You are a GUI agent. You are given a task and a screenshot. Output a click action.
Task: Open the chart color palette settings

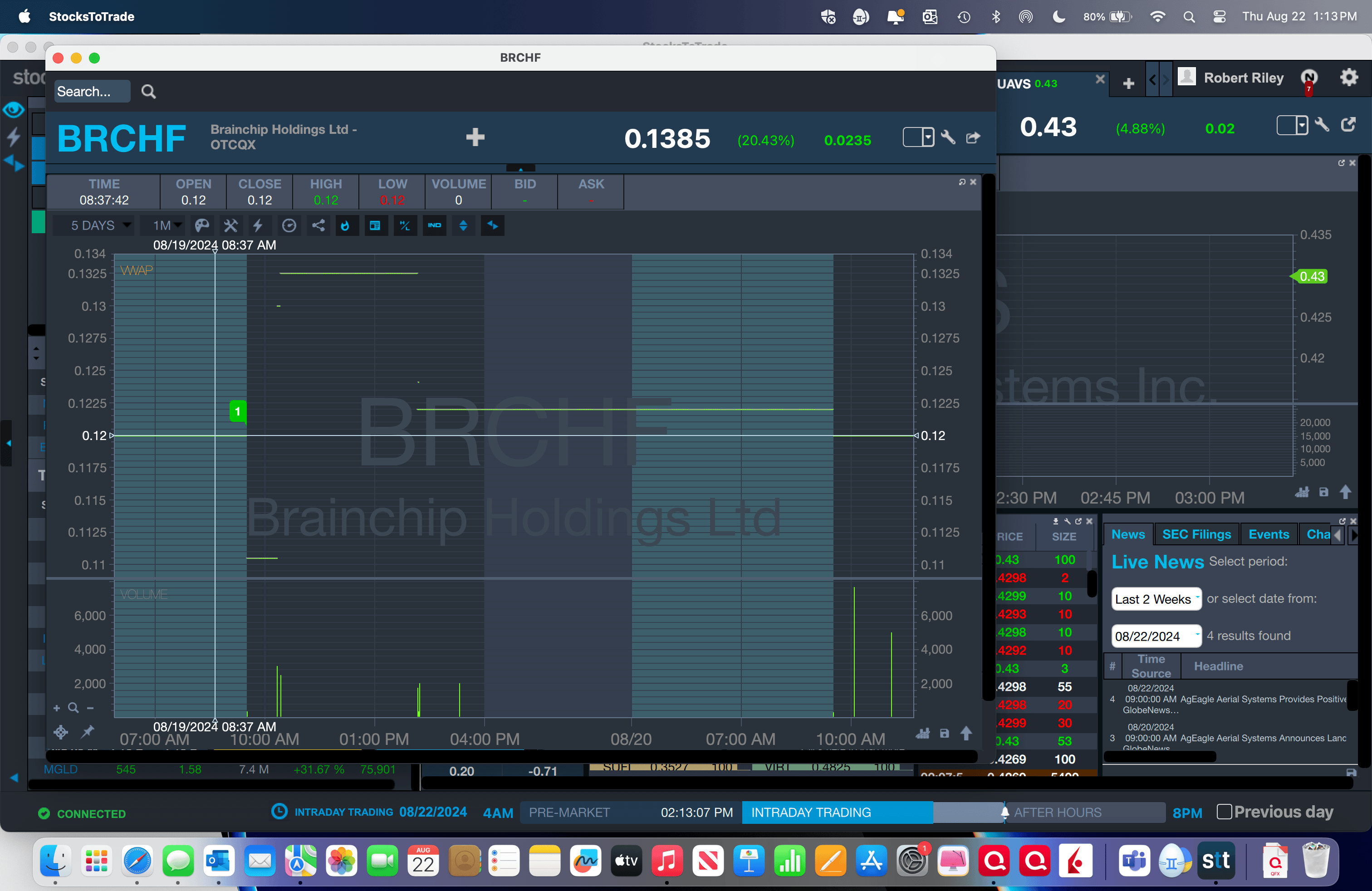tap(202, 225)
